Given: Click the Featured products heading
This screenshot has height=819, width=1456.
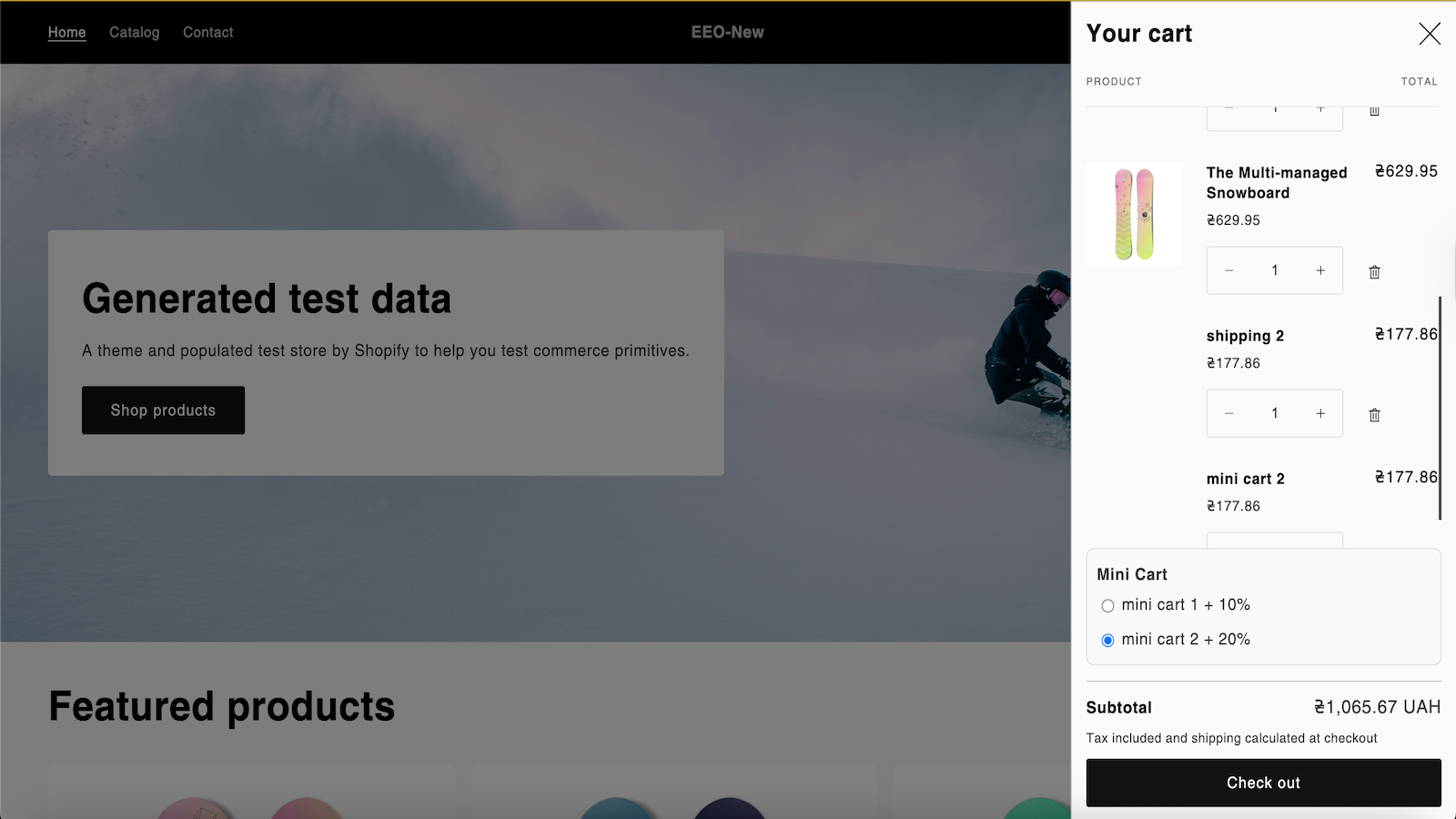Looking at the screenshot, I should coord(222,706).
